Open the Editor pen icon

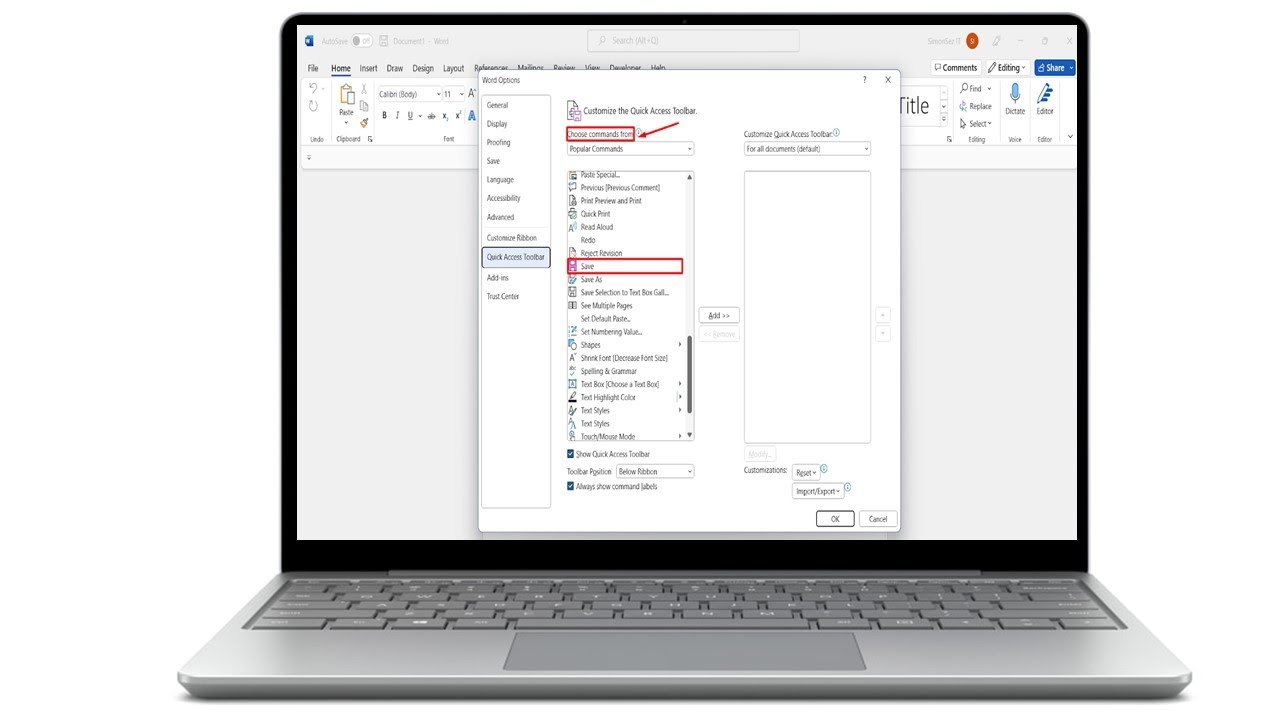[x=1045, y=94]
